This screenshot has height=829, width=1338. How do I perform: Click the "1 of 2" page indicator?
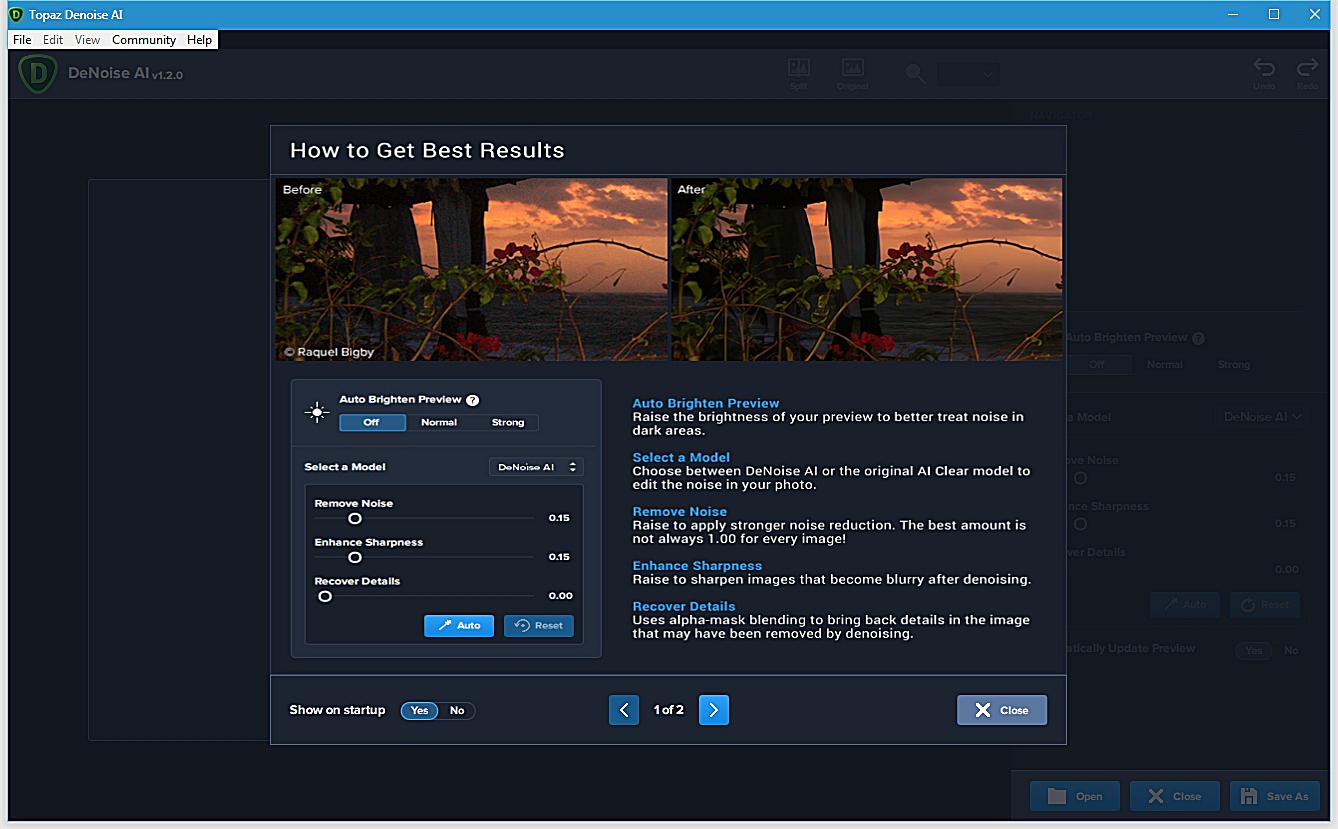[x=669, y=710]
